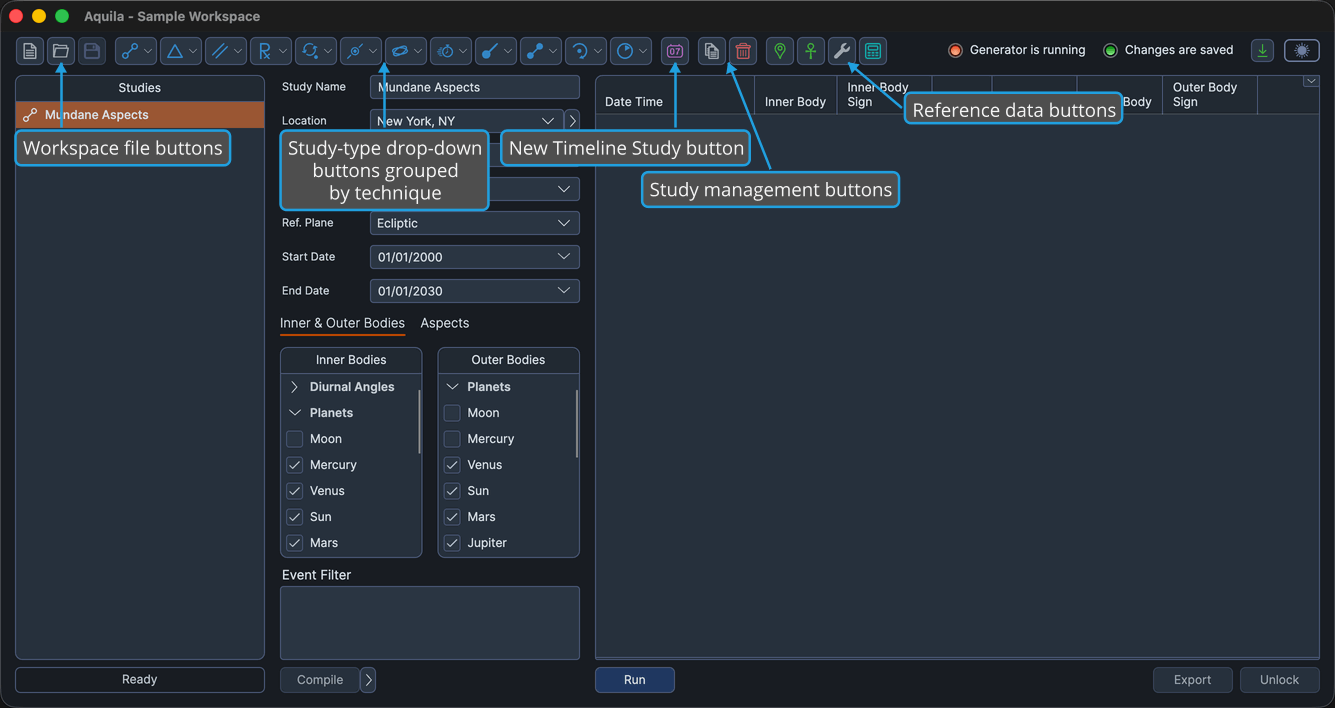Open the End Date picker dropdown

564,291
